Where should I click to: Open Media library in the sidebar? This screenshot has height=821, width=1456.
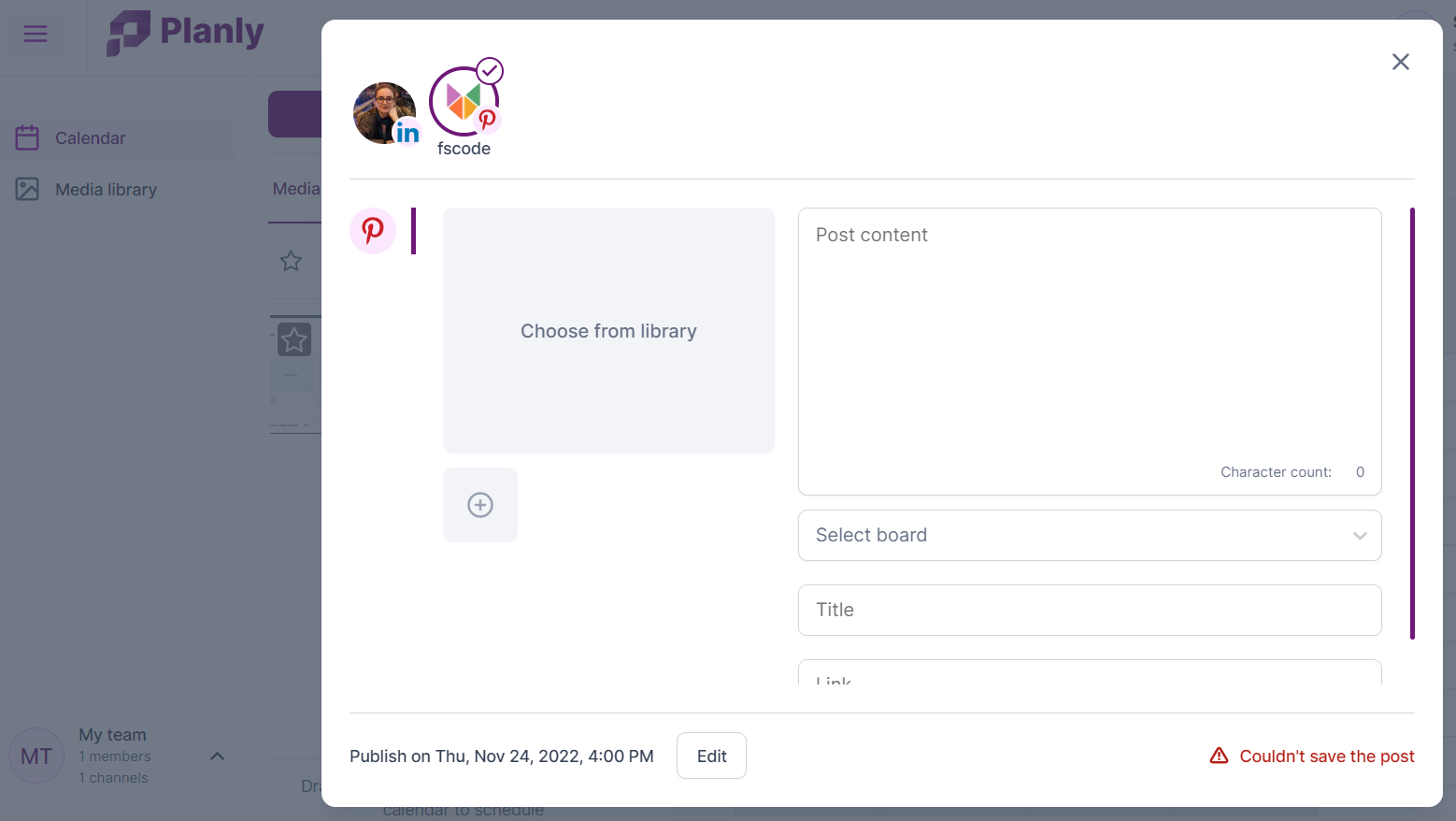pyautogui.click(x=120, y=189)
